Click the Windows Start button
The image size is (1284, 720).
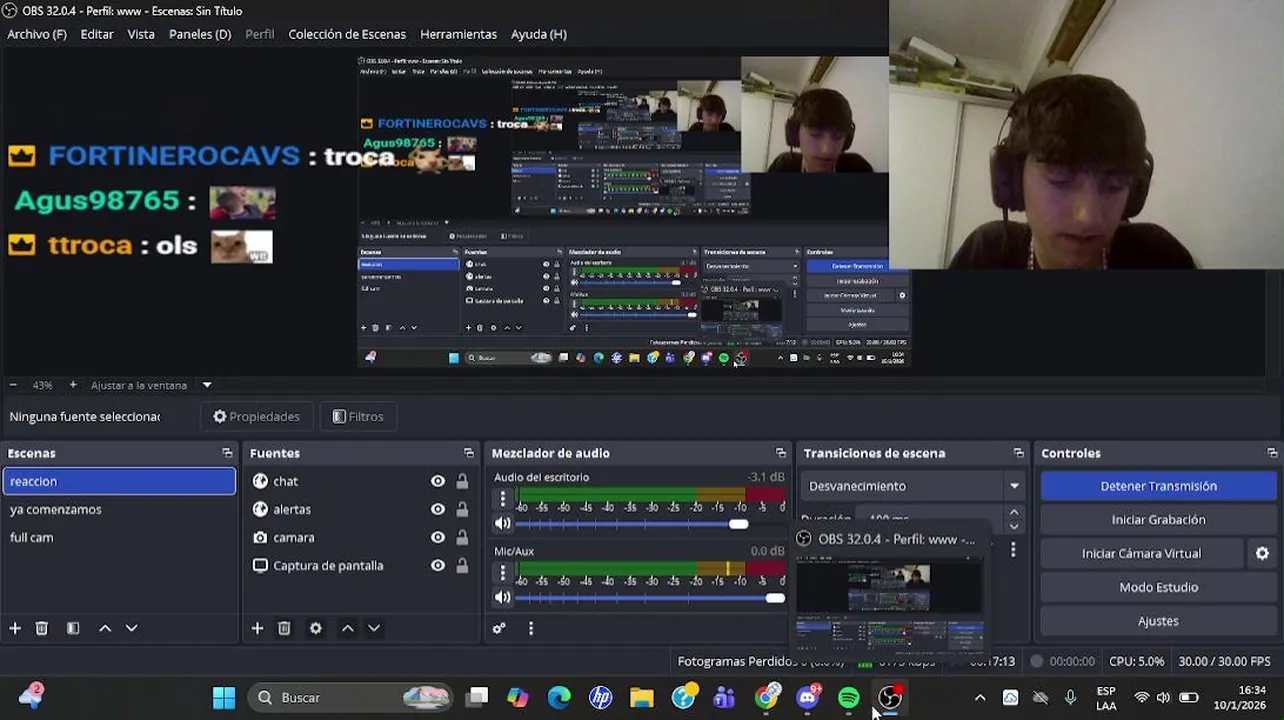(224, 697)
